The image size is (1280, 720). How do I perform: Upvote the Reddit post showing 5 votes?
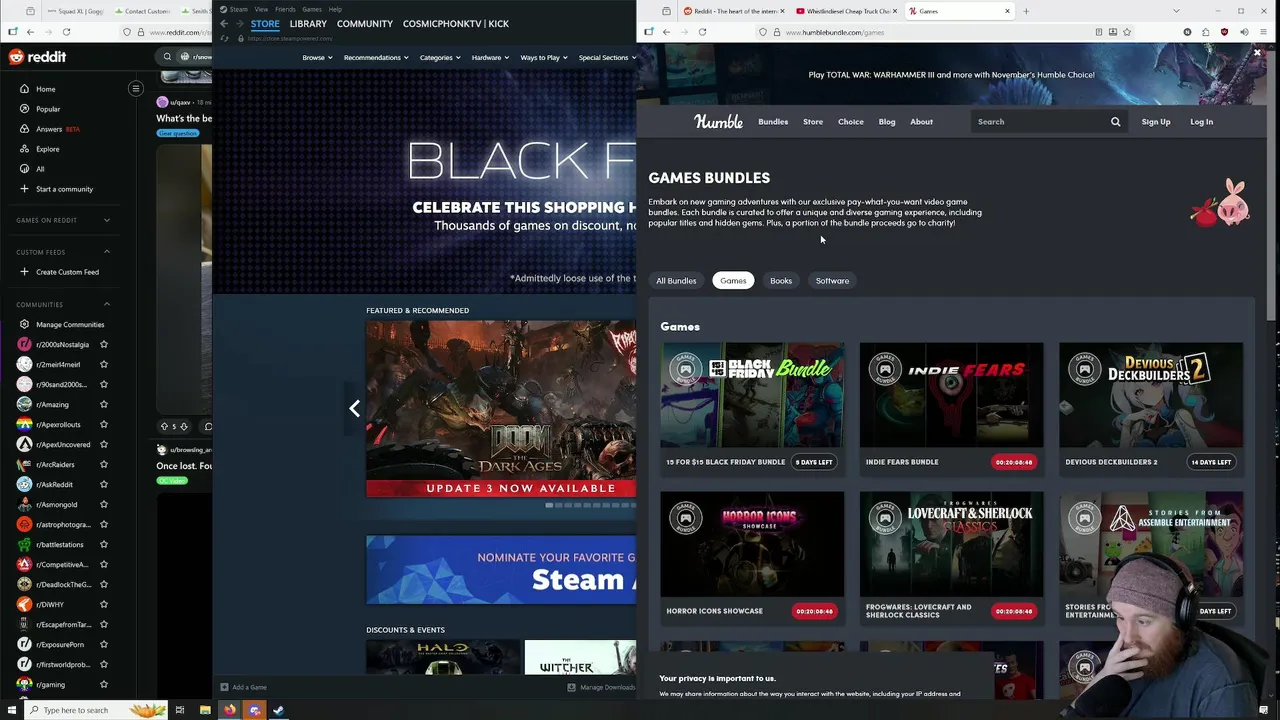tap(164, 426)
